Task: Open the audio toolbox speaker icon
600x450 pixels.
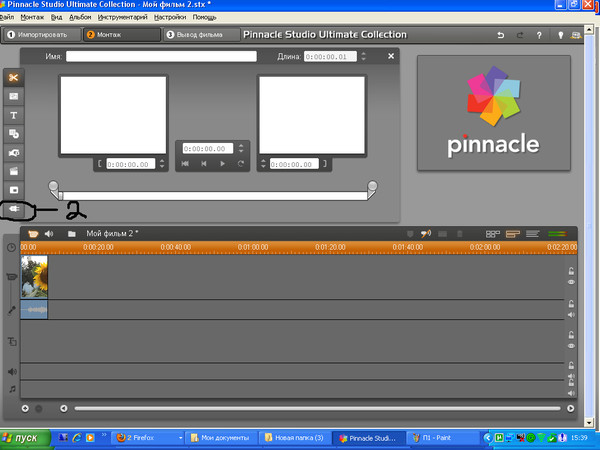Action: (49, 233)
